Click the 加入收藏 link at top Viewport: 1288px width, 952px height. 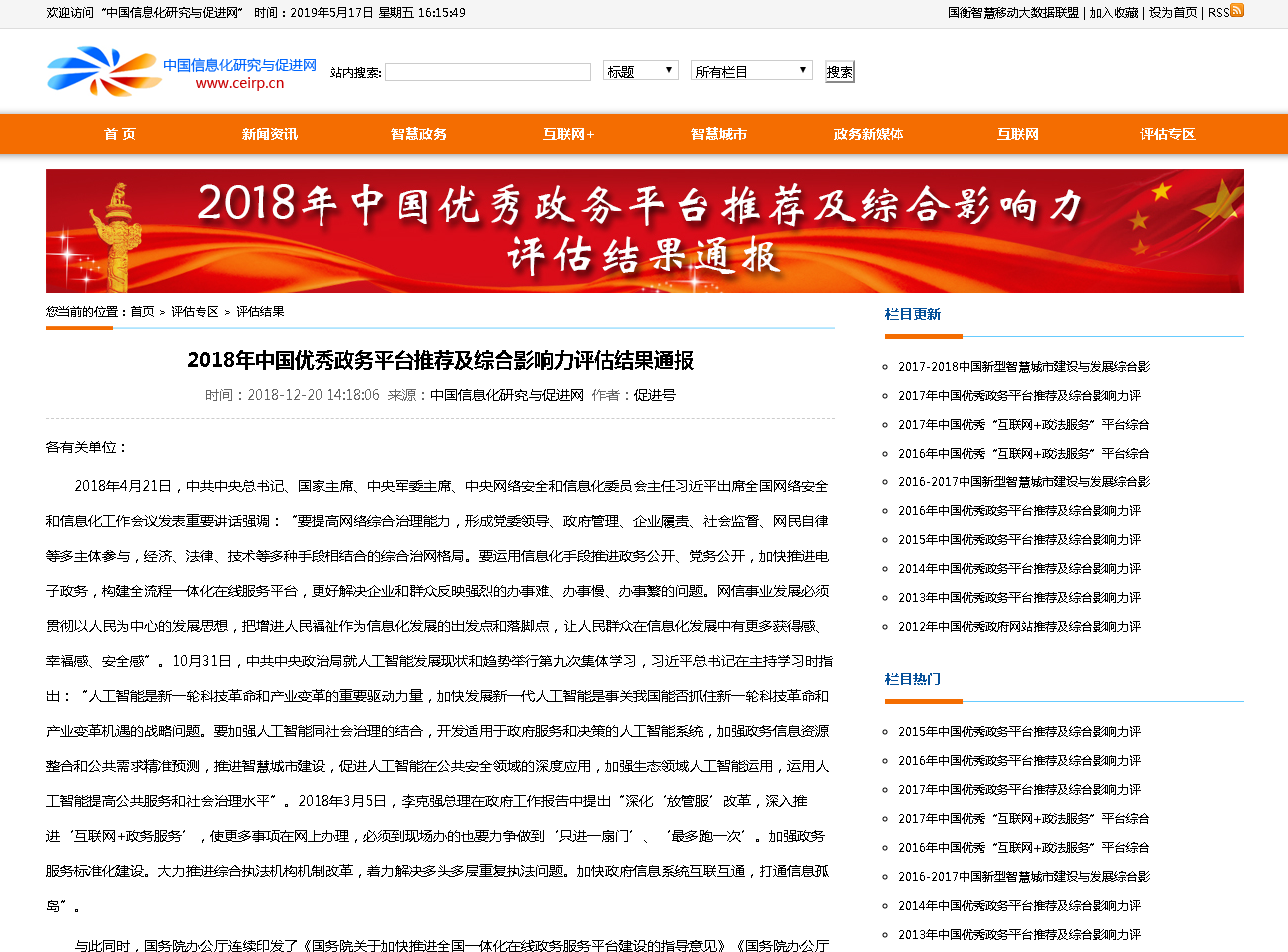pos(1114,13)
